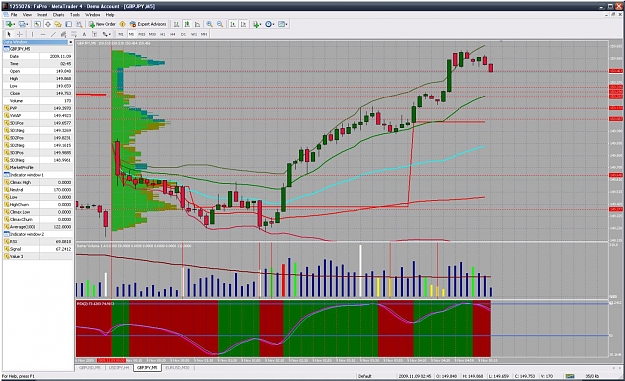Toggle the Market Watch window icon
This screenshot has height=381, width=625.
click(37, 24)
